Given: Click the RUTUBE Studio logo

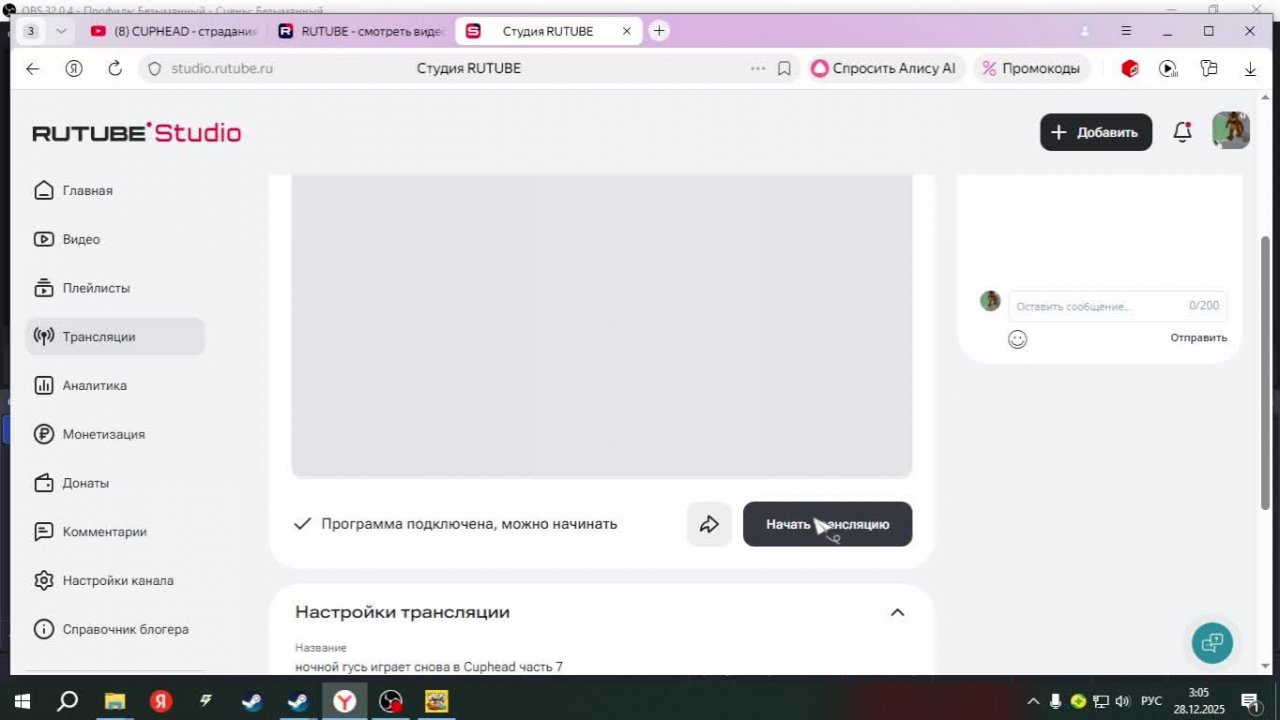Looking at the screenshot, I should click(137, 133).
